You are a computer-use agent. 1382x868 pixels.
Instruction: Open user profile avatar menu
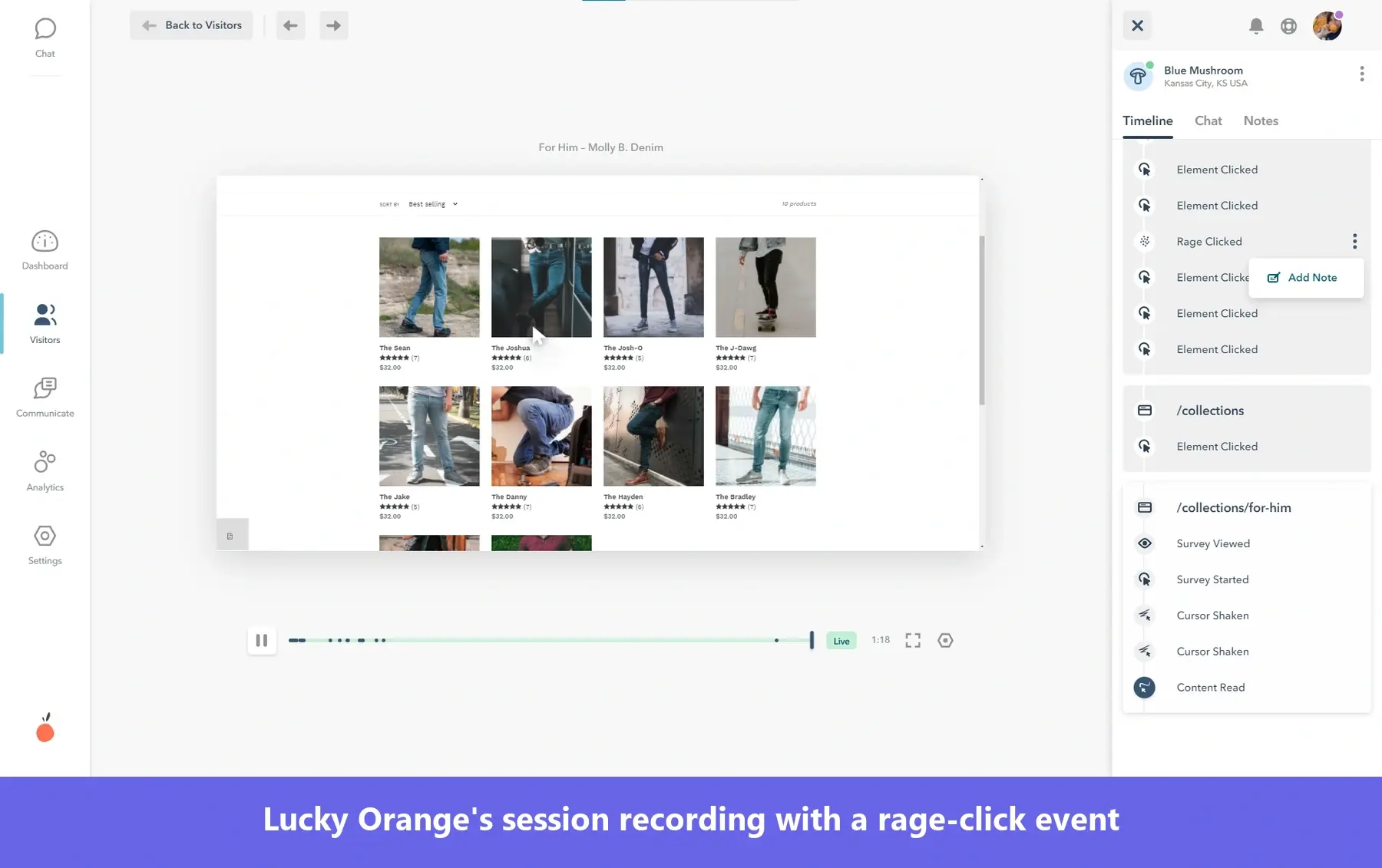1327,25
